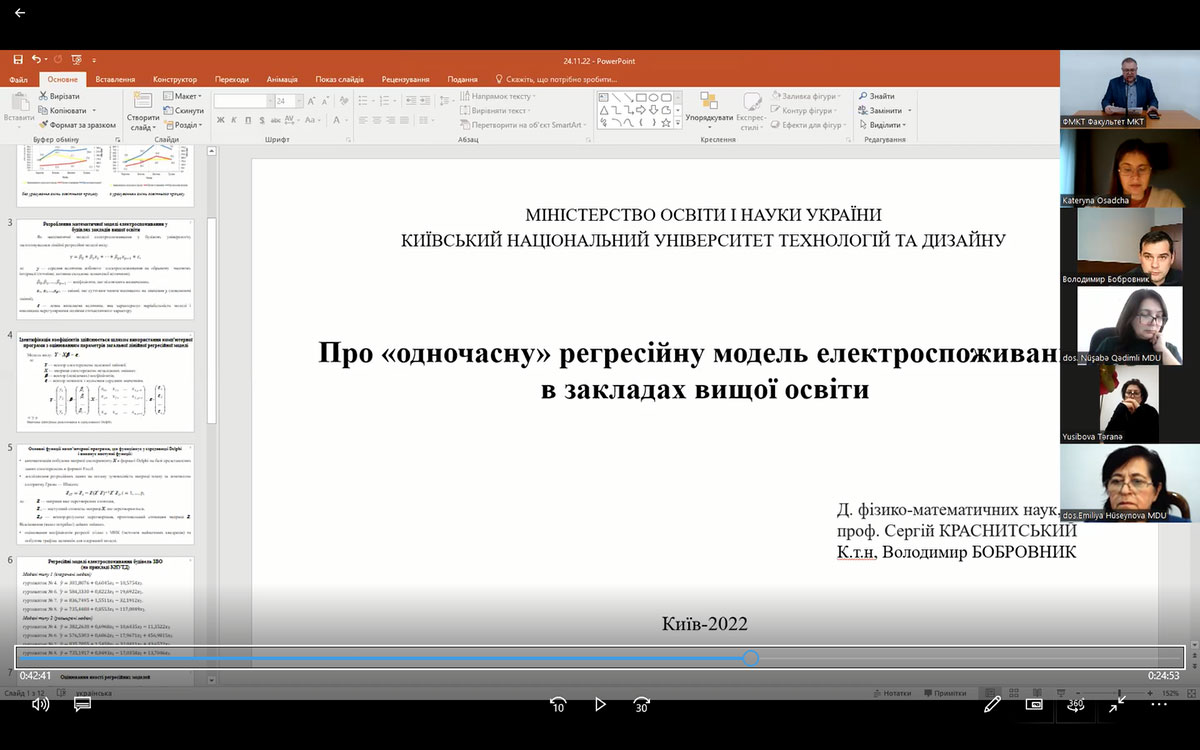Click the slide title text about регресійну модель
1200x750 pixels.
689,371
